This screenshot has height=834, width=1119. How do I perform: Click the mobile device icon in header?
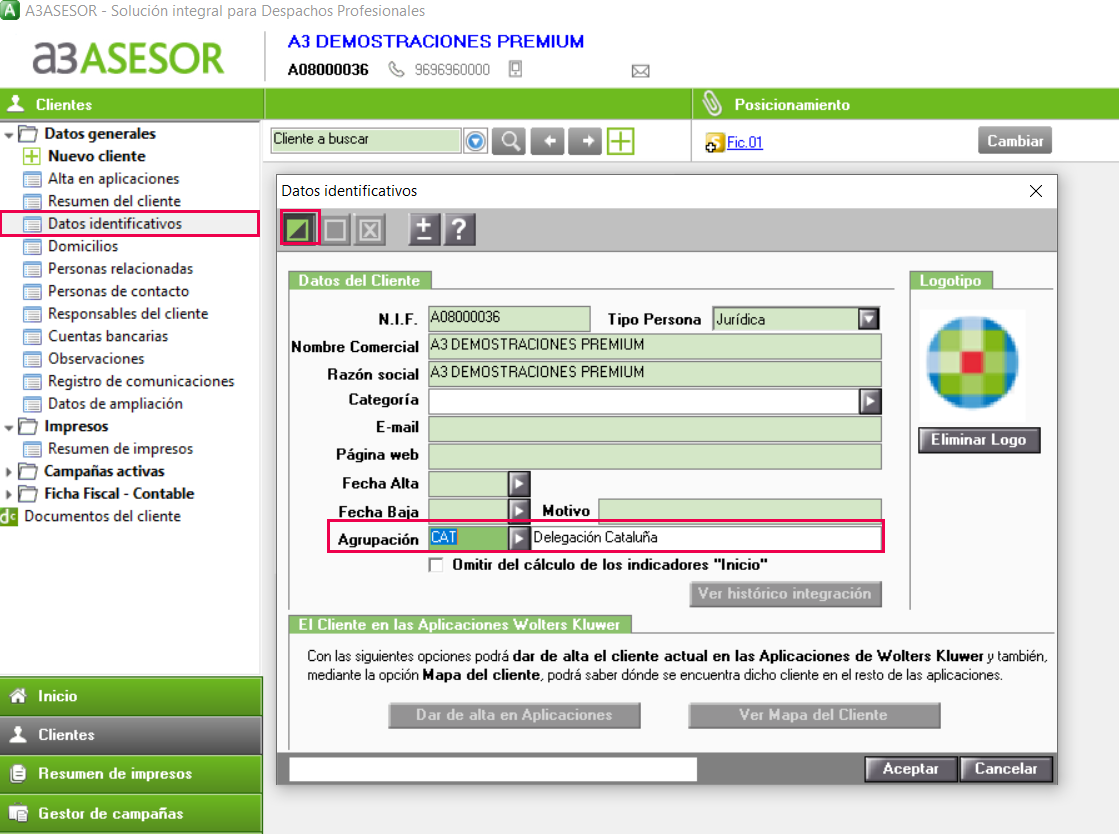pos(515,69)
